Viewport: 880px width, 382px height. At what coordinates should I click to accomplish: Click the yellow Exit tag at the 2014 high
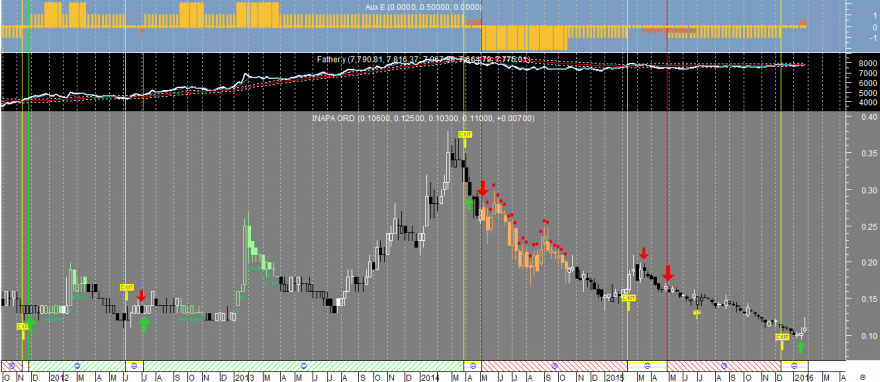465,135
